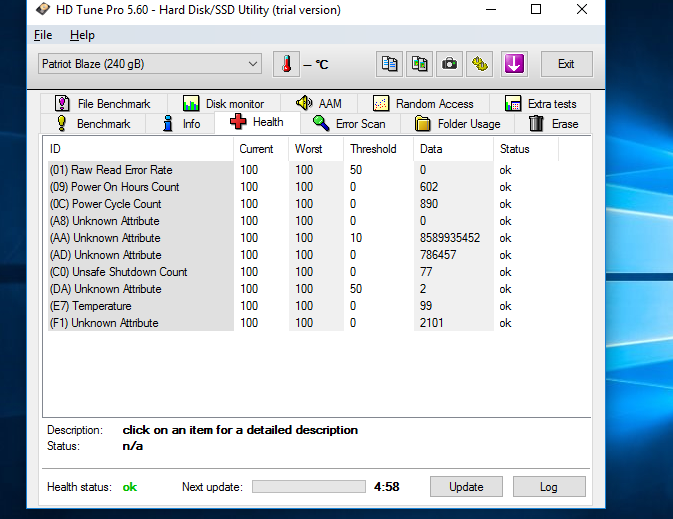Click the camera save screenshot icon
Screen dimensions: 673x519
pos(449,64)
